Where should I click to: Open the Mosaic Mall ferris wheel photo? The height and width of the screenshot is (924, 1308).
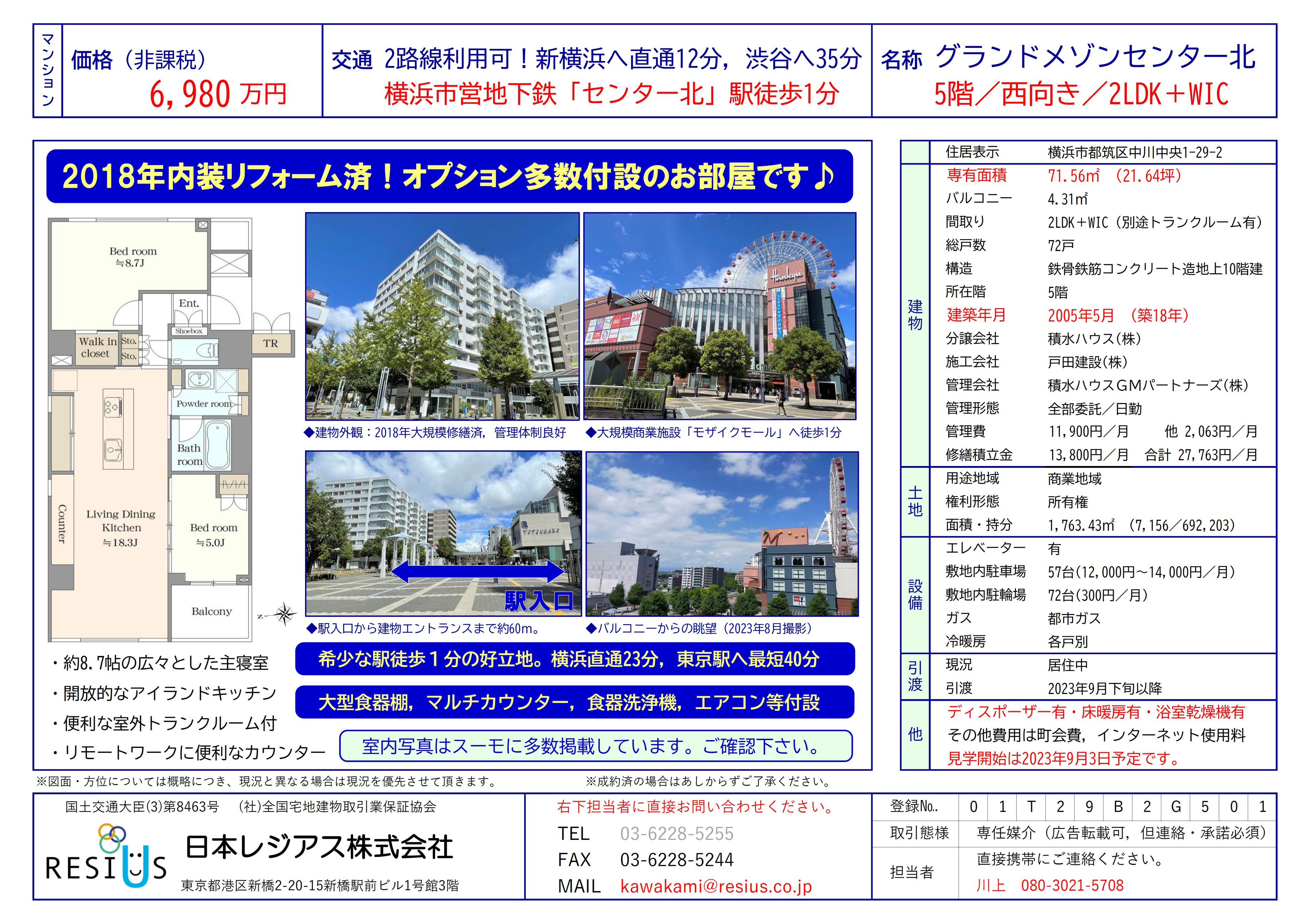[720, 316]
